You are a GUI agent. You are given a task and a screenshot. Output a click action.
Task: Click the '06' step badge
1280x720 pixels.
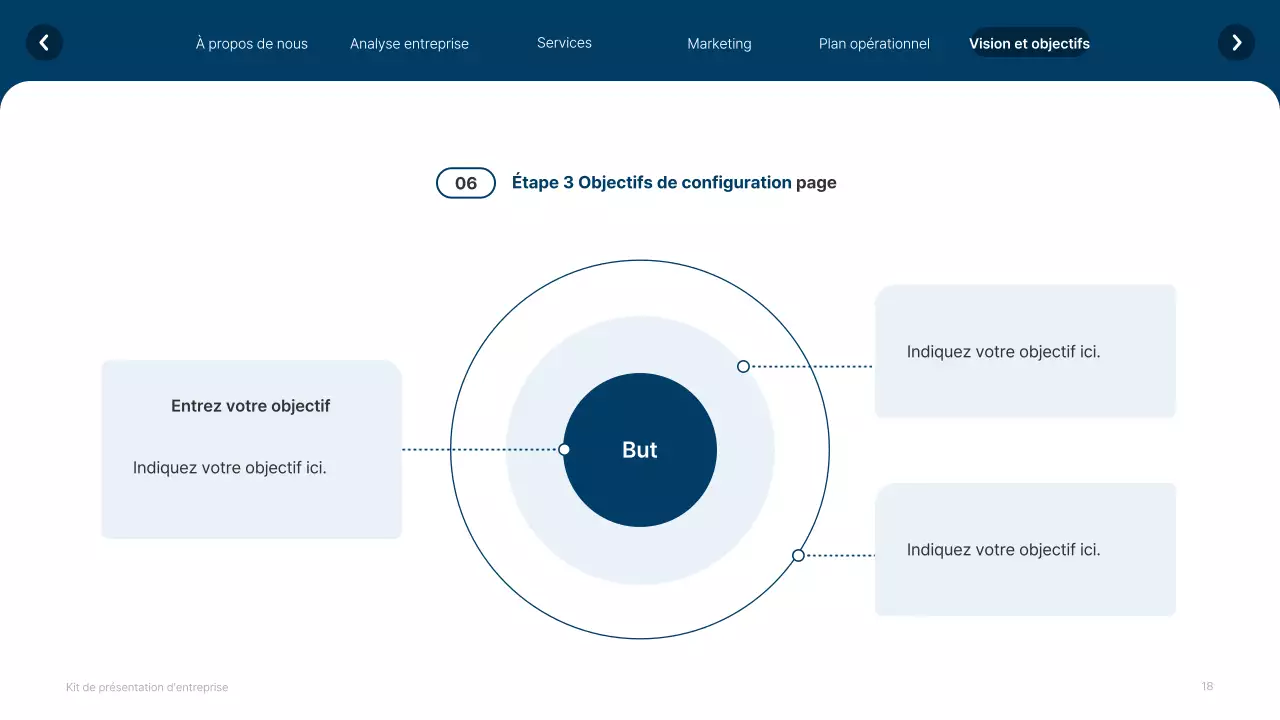(465, 183)
